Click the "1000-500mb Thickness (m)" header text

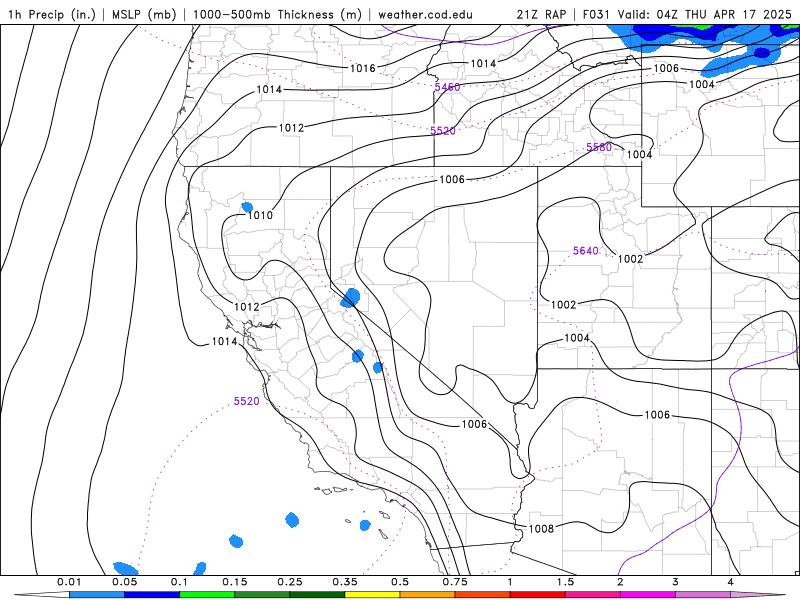pyautogui.click(x=277, y=14)
